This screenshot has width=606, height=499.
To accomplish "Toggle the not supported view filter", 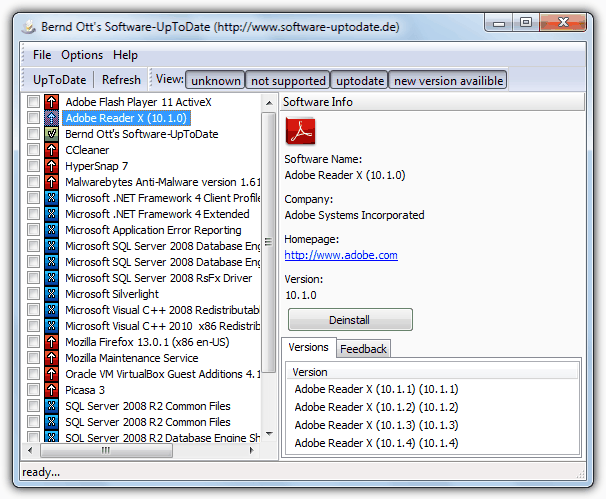I will (x=288, y=80).
